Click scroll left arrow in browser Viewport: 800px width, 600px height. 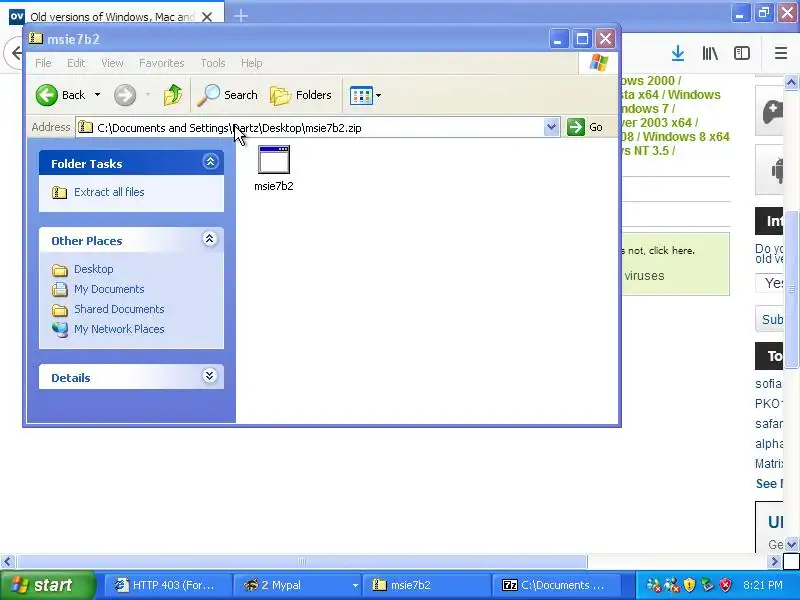point(7,562)
